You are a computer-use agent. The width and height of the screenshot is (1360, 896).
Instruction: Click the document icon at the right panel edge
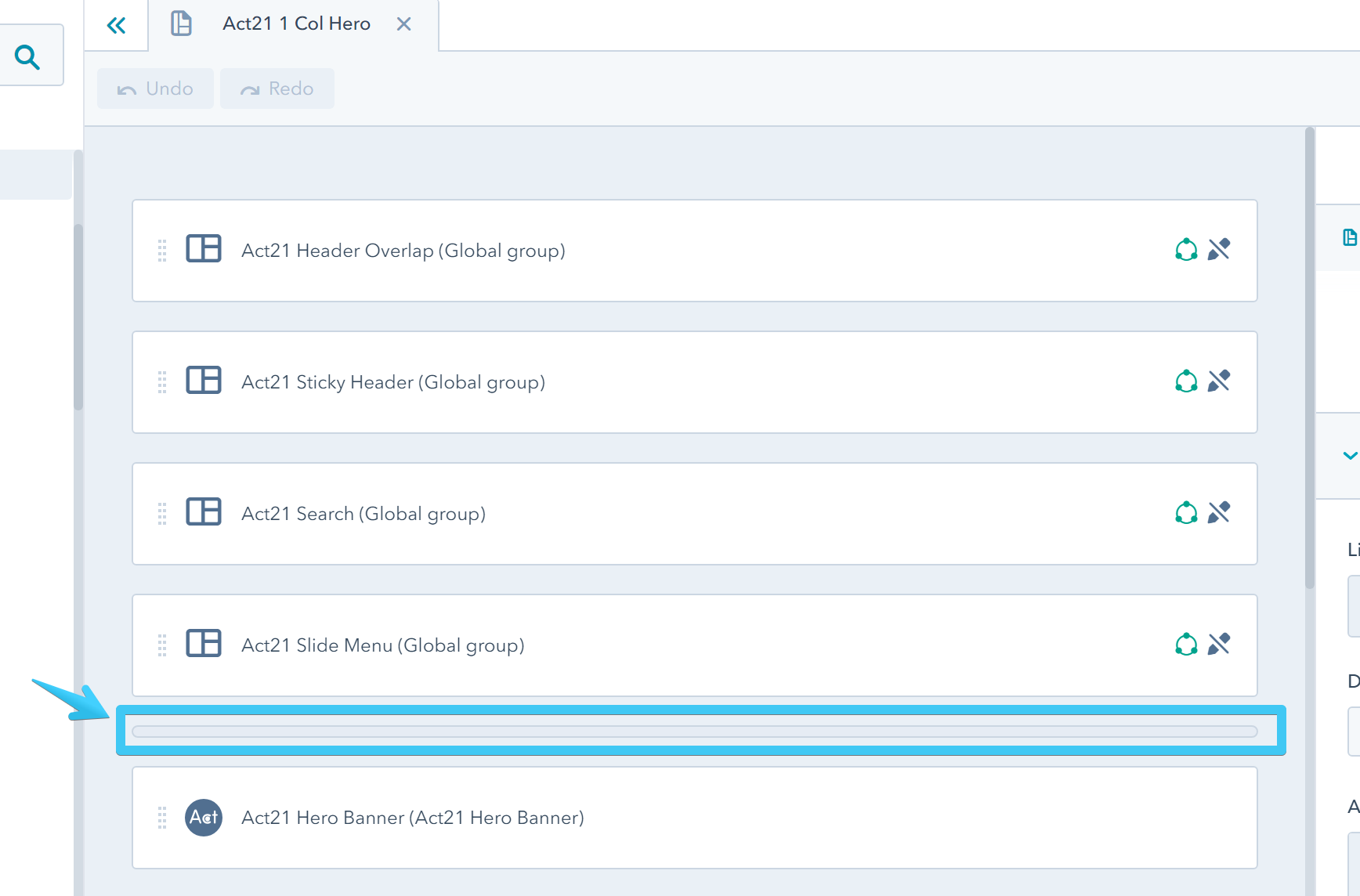click(1349, 237)
